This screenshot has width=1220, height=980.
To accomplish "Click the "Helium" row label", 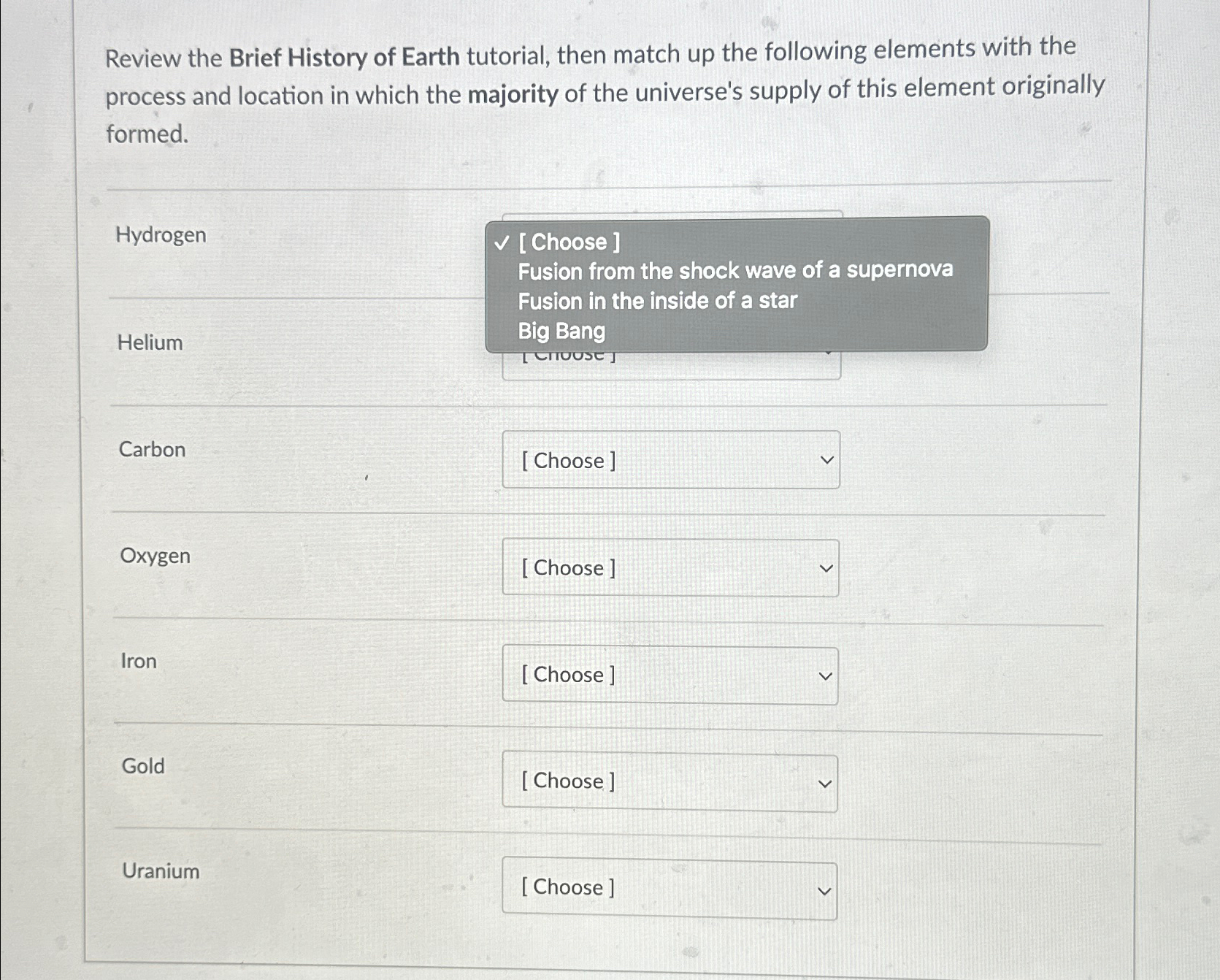I will click(149, 343).
